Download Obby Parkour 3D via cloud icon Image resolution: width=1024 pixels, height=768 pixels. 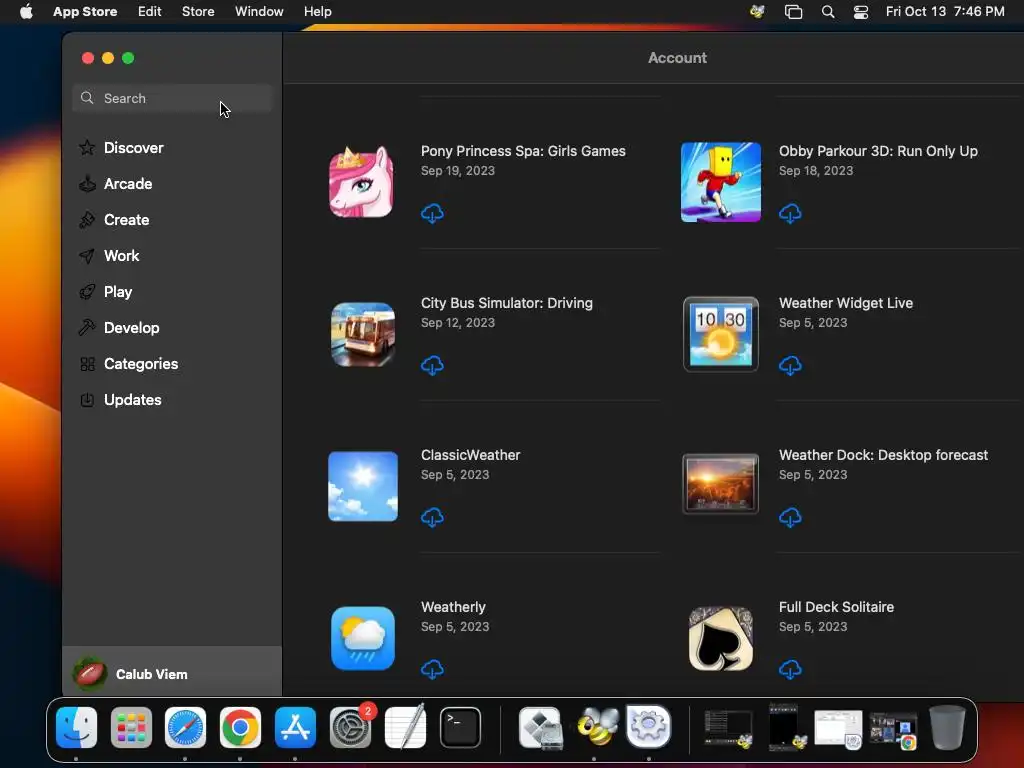tap(790, 213)
